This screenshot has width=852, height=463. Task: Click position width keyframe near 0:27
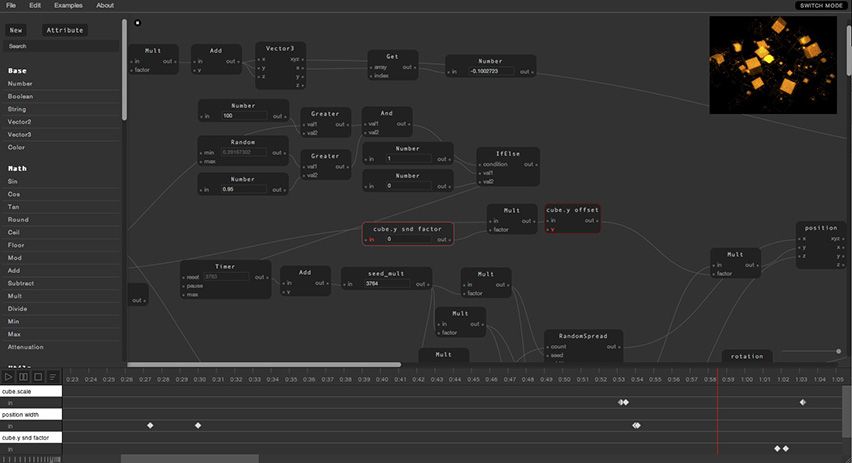click(x=150, y=426)
